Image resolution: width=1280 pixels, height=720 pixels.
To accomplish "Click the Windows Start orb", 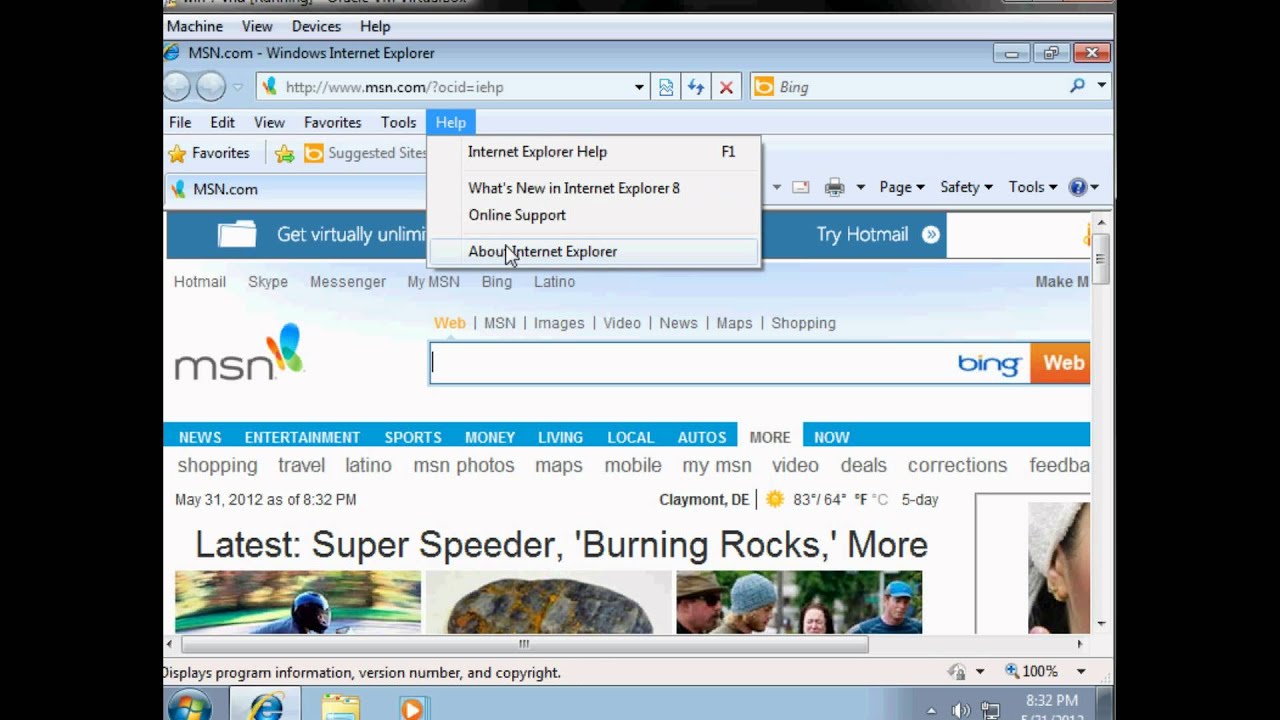I will point(189,706).
